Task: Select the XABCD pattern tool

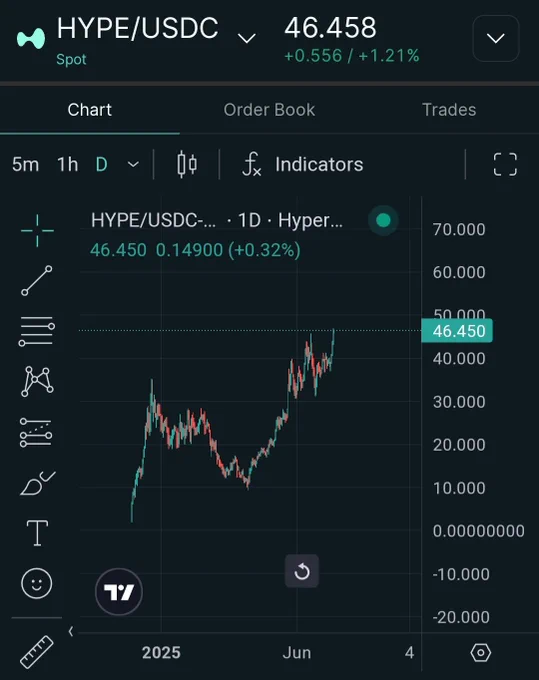Action: pos(37,381)
